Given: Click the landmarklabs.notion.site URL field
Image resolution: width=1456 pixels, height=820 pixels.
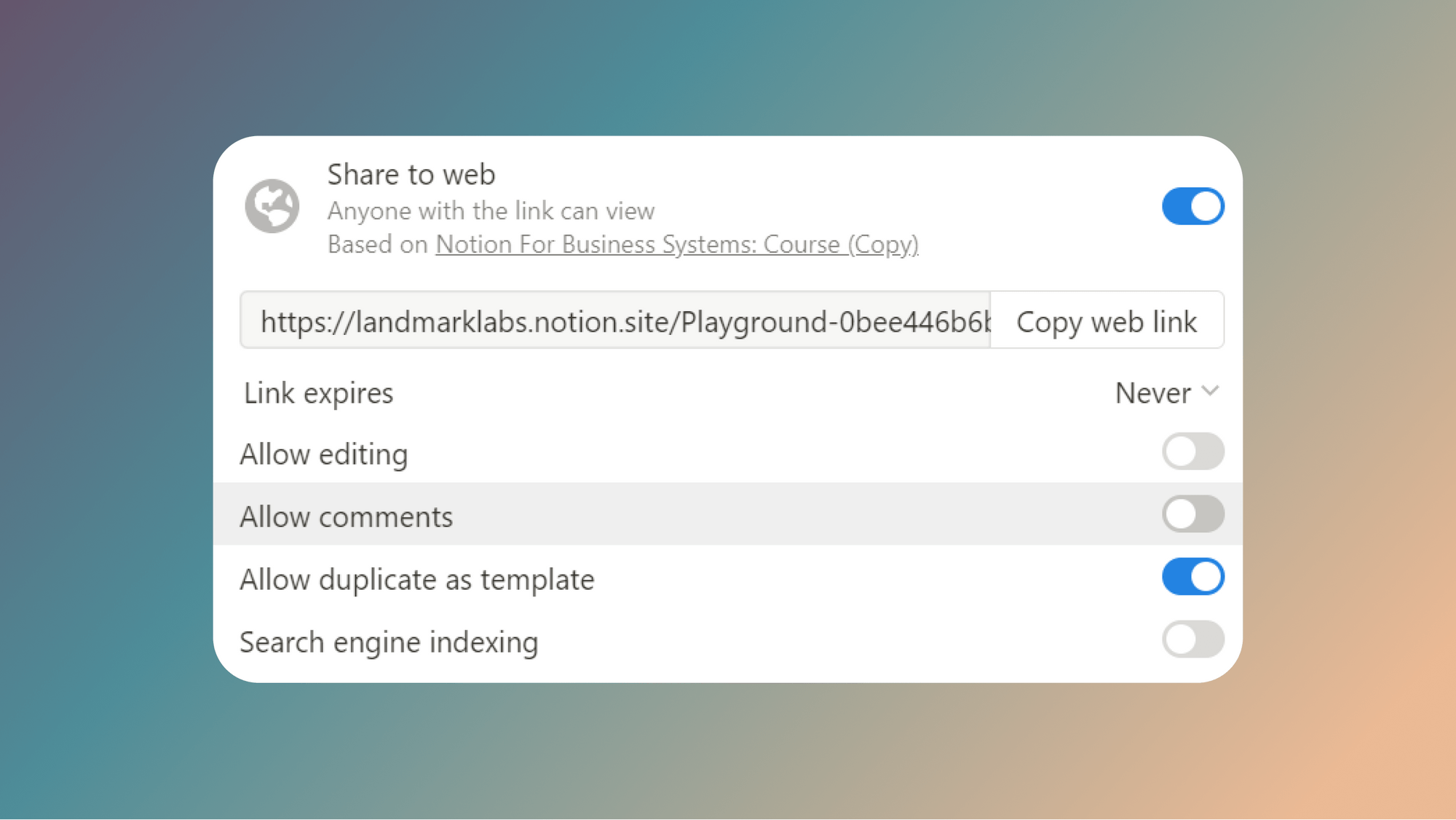Looking at the screenshot, I should [x=614, y=320].
